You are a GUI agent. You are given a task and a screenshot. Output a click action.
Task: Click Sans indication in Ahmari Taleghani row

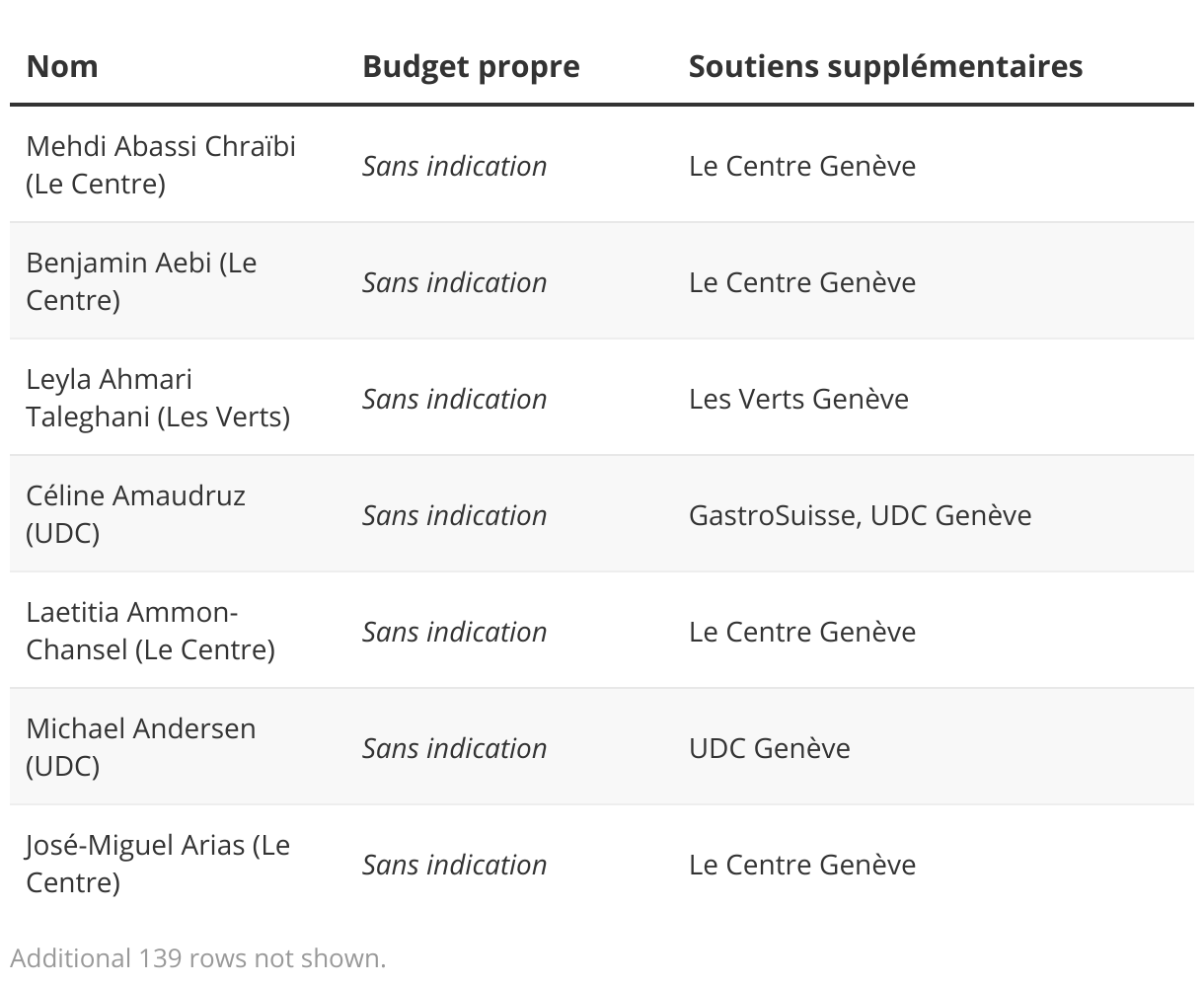454,399
